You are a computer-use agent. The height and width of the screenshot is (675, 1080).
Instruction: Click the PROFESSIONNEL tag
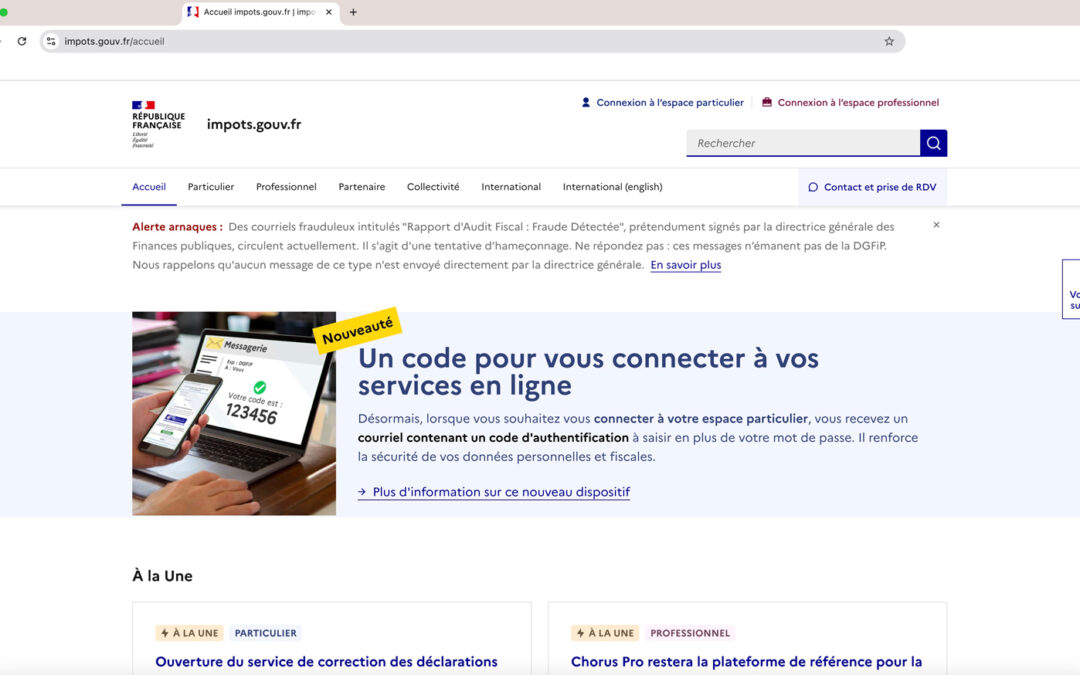point(690,633)
